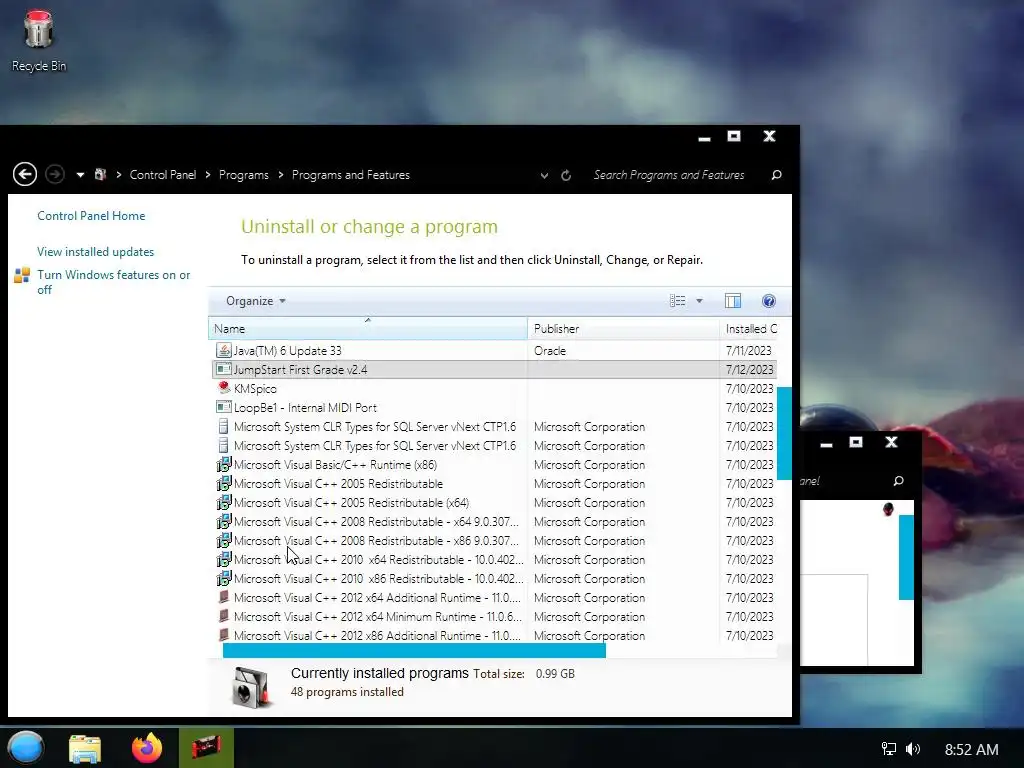Click the Oracle publisher cell

550,351
